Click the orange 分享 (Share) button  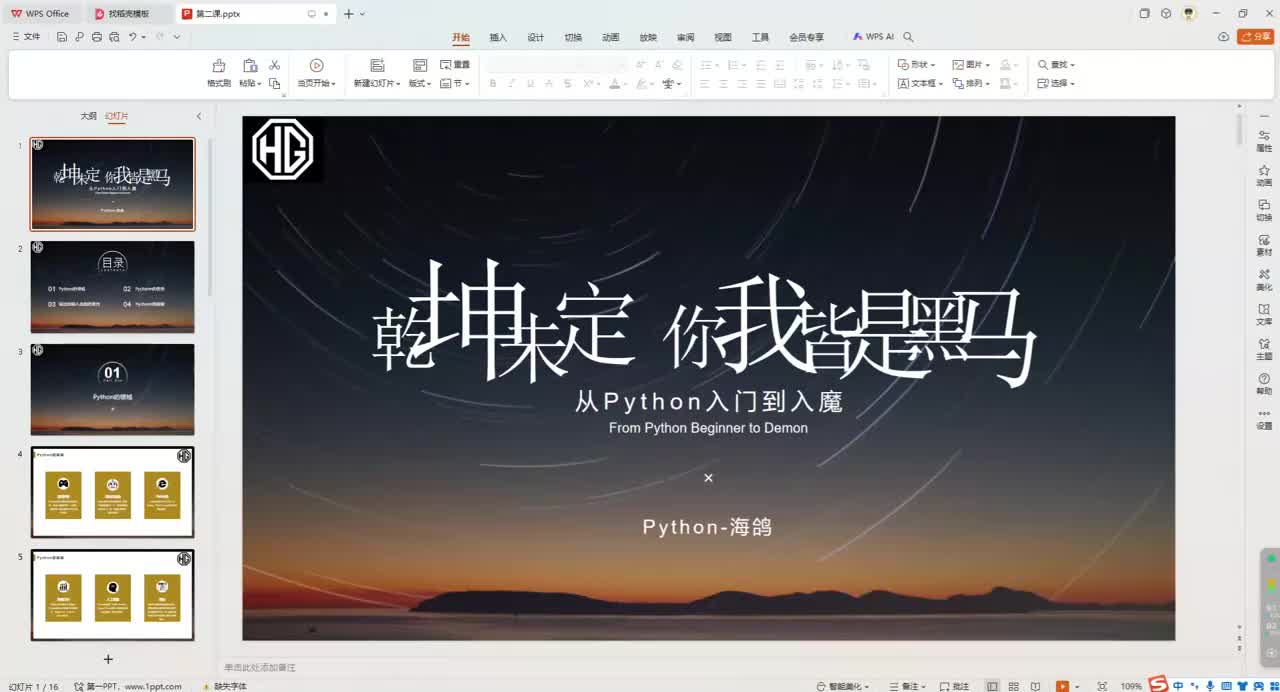(x=1256, y=37)
